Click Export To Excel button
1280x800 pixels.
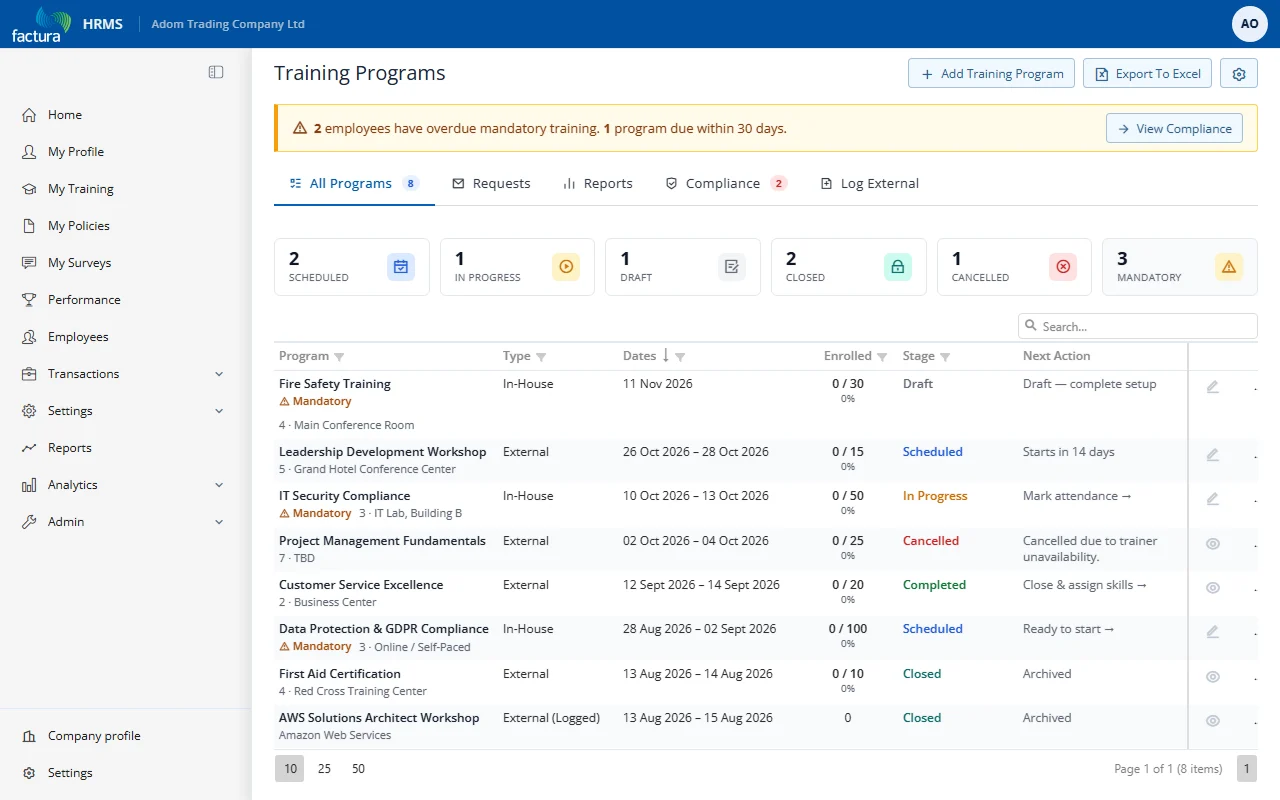(1148, 74)
